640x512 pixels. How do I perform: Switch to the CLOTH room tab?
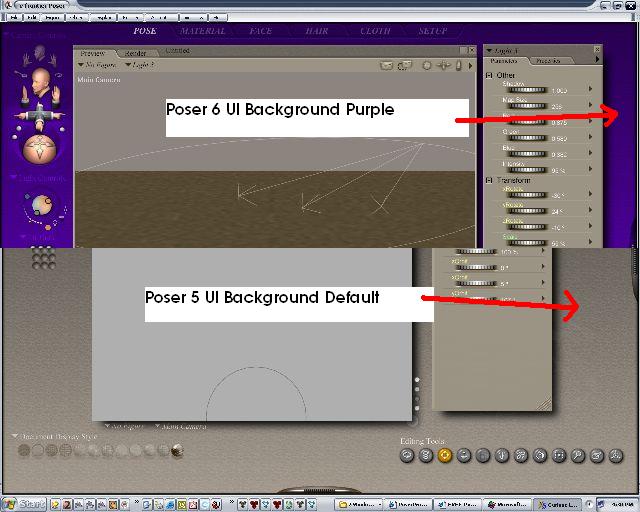click(375, 31)
